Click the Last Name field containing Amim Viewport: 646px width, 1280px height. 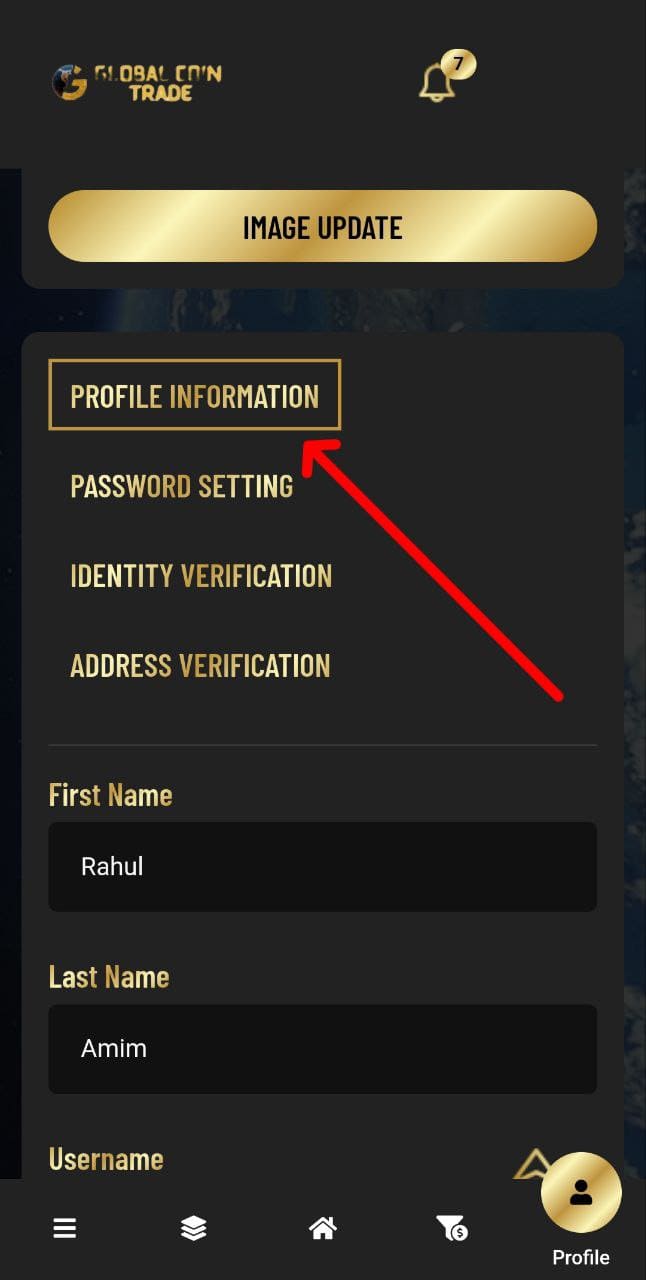(323, 1049)
